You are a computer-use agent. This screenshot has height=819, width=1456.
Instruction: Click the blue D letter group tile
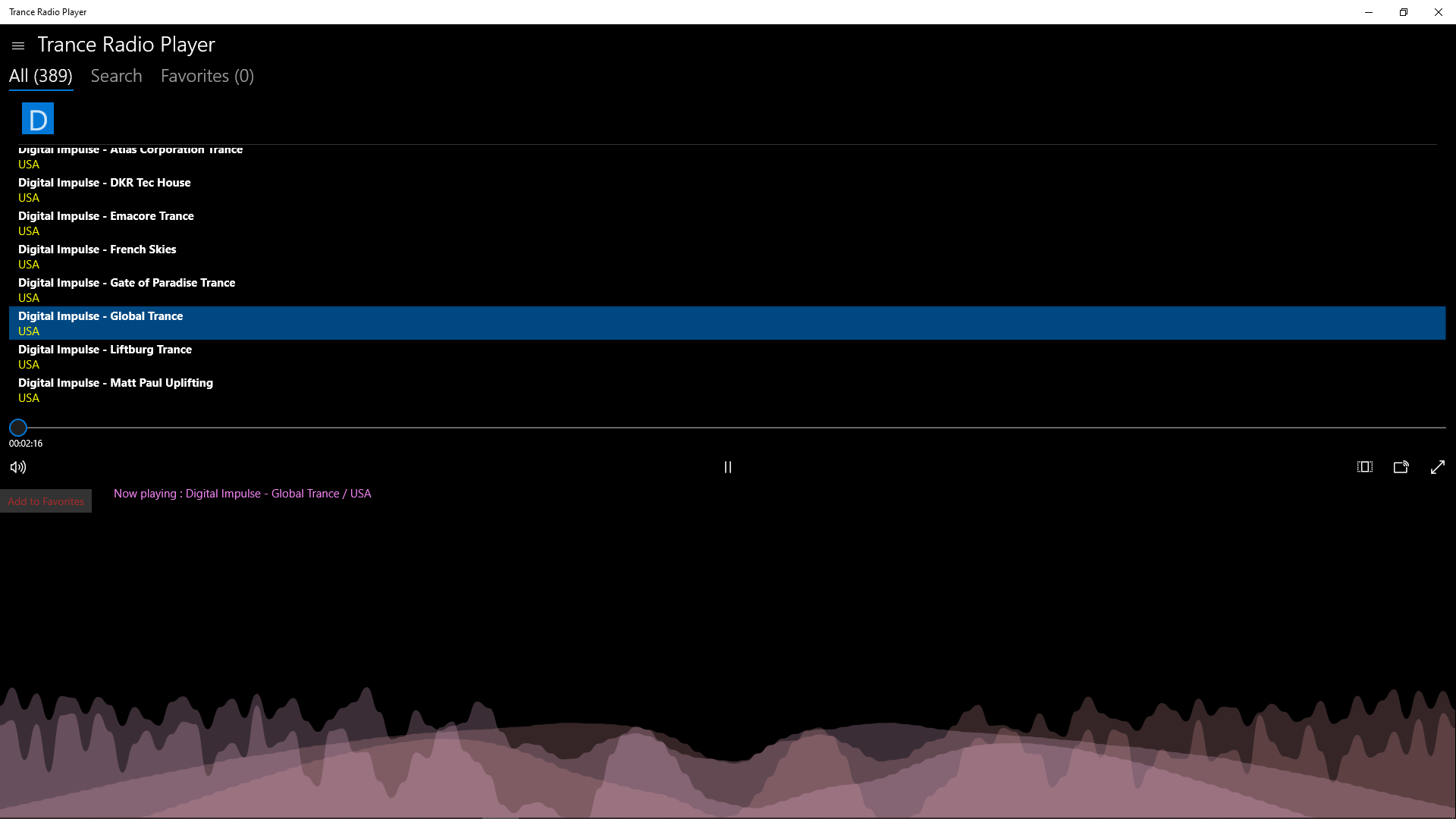coord(38,119)
